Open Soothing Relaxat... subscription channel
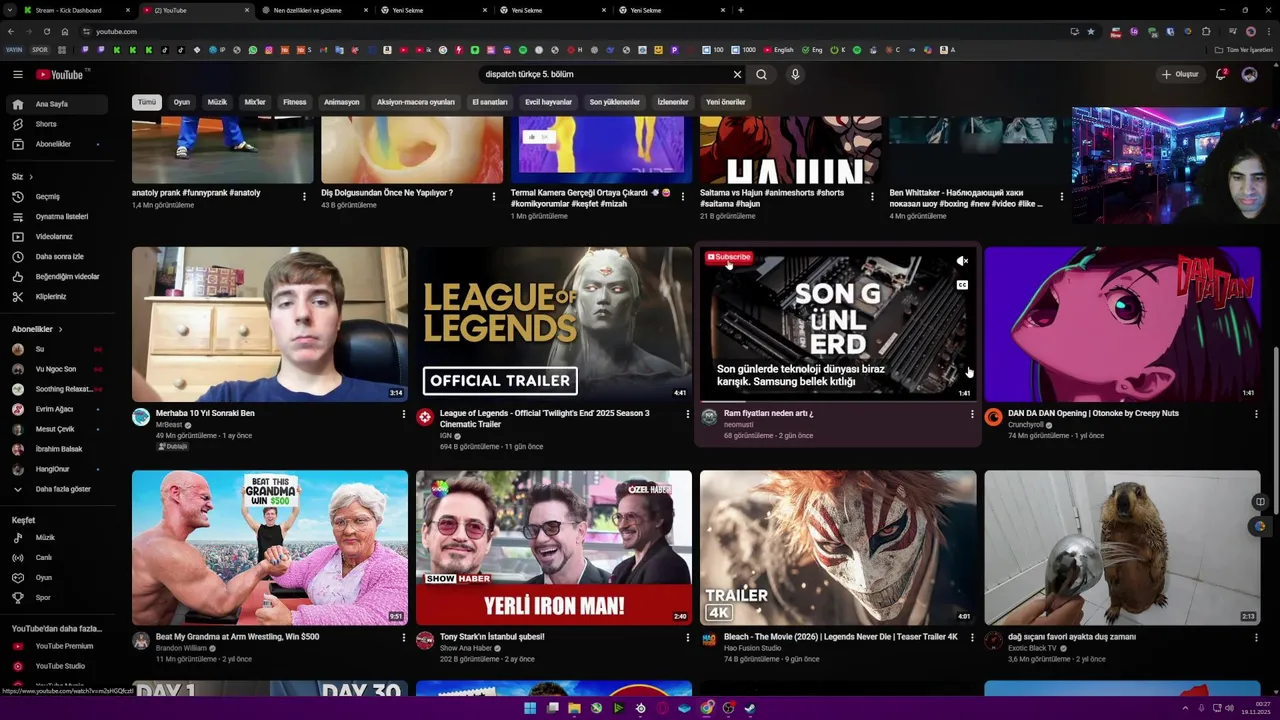The image size is (1280, 720). (57, 389)
